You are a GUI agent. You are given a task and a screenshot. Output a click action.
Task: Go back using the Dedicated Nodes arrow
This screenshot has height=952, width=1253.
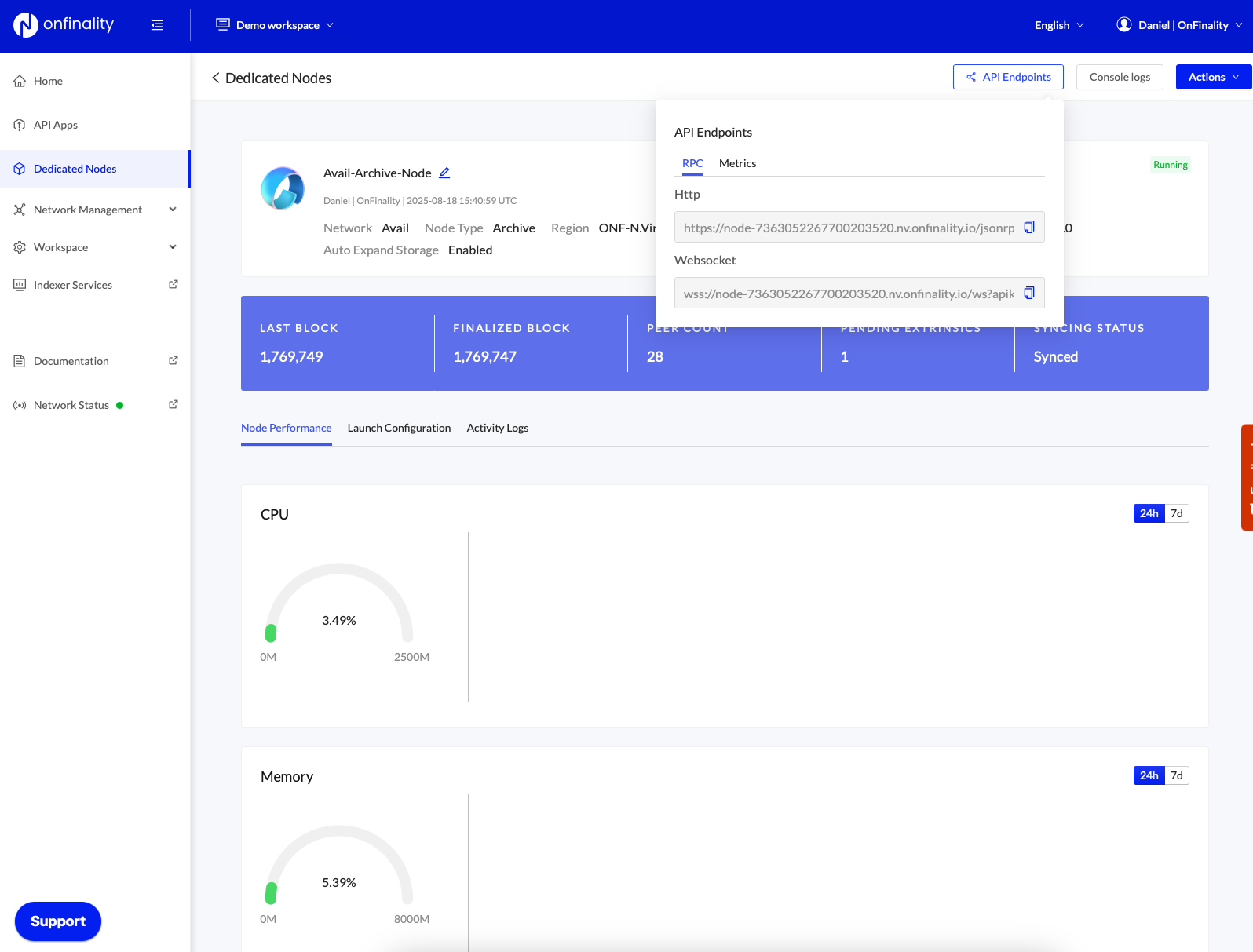[x=215, y=78]
